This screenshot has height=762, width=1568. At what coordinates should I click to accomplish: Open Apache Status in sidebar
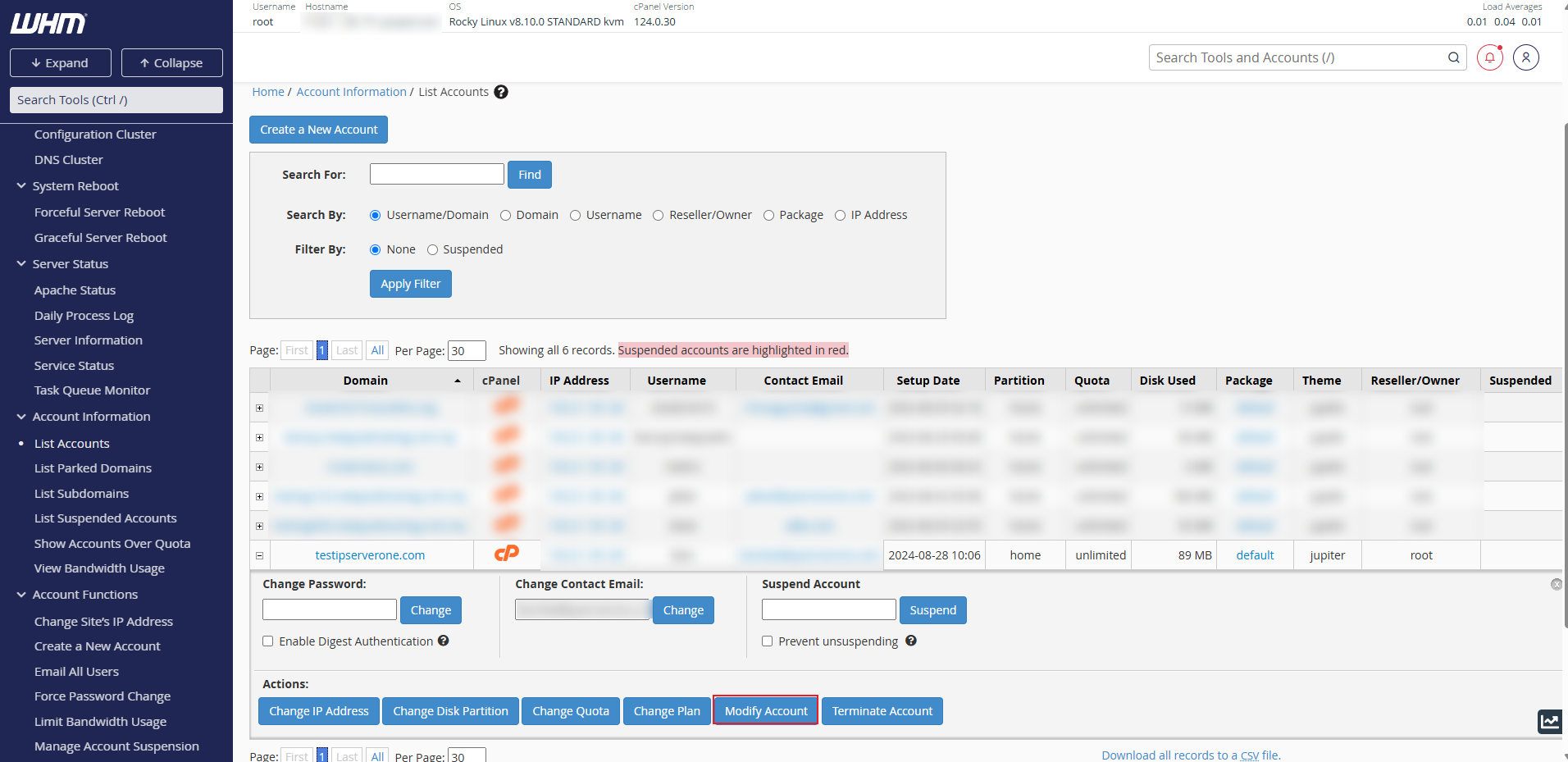(x=75, y=290)
